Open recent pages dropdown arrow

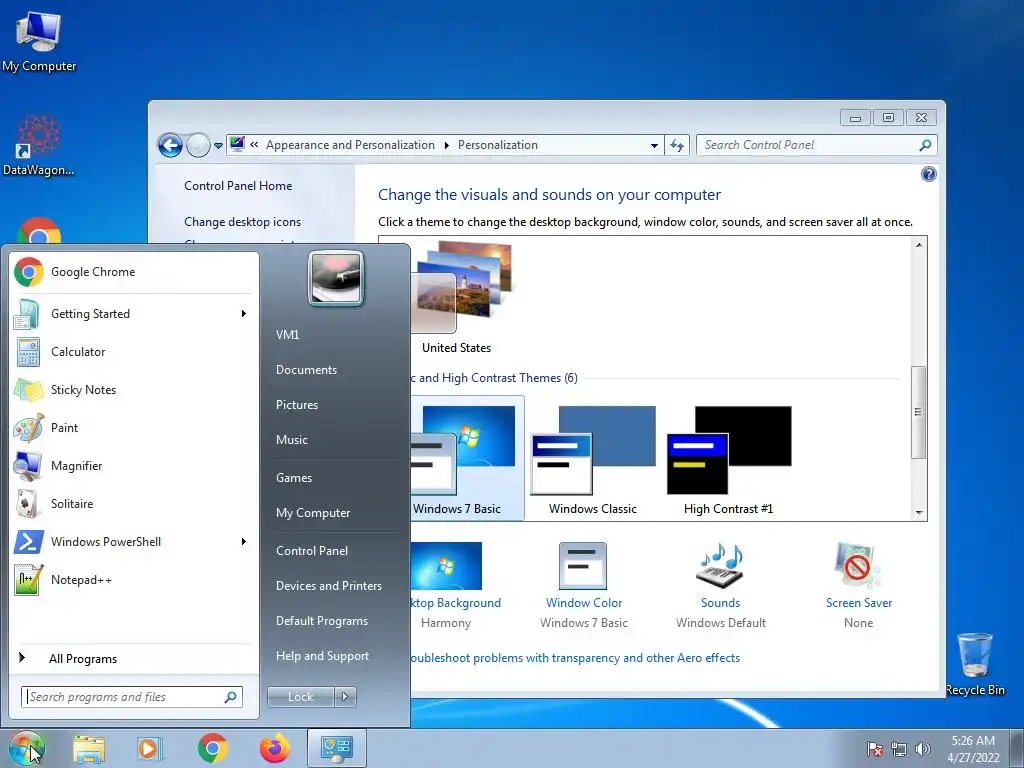tap(218, 146)
